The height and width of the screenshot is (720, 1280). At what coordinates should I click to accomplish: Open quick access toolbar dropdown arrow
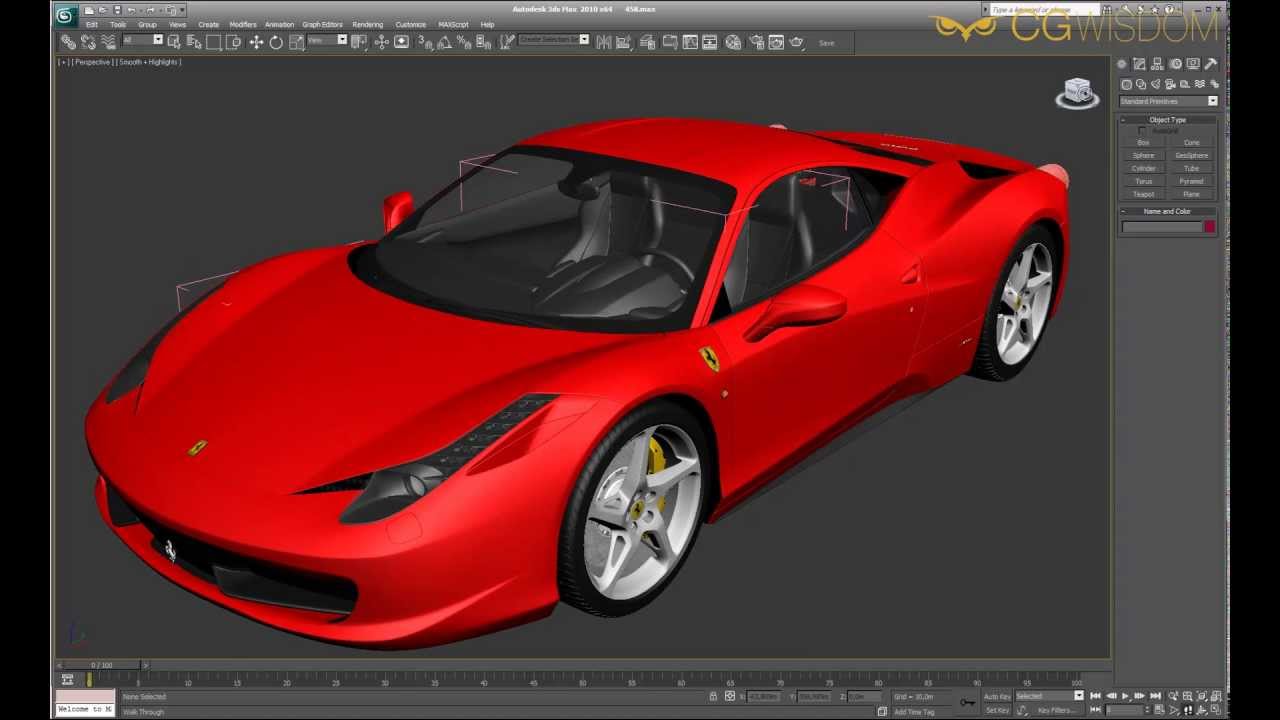point(181,10)
